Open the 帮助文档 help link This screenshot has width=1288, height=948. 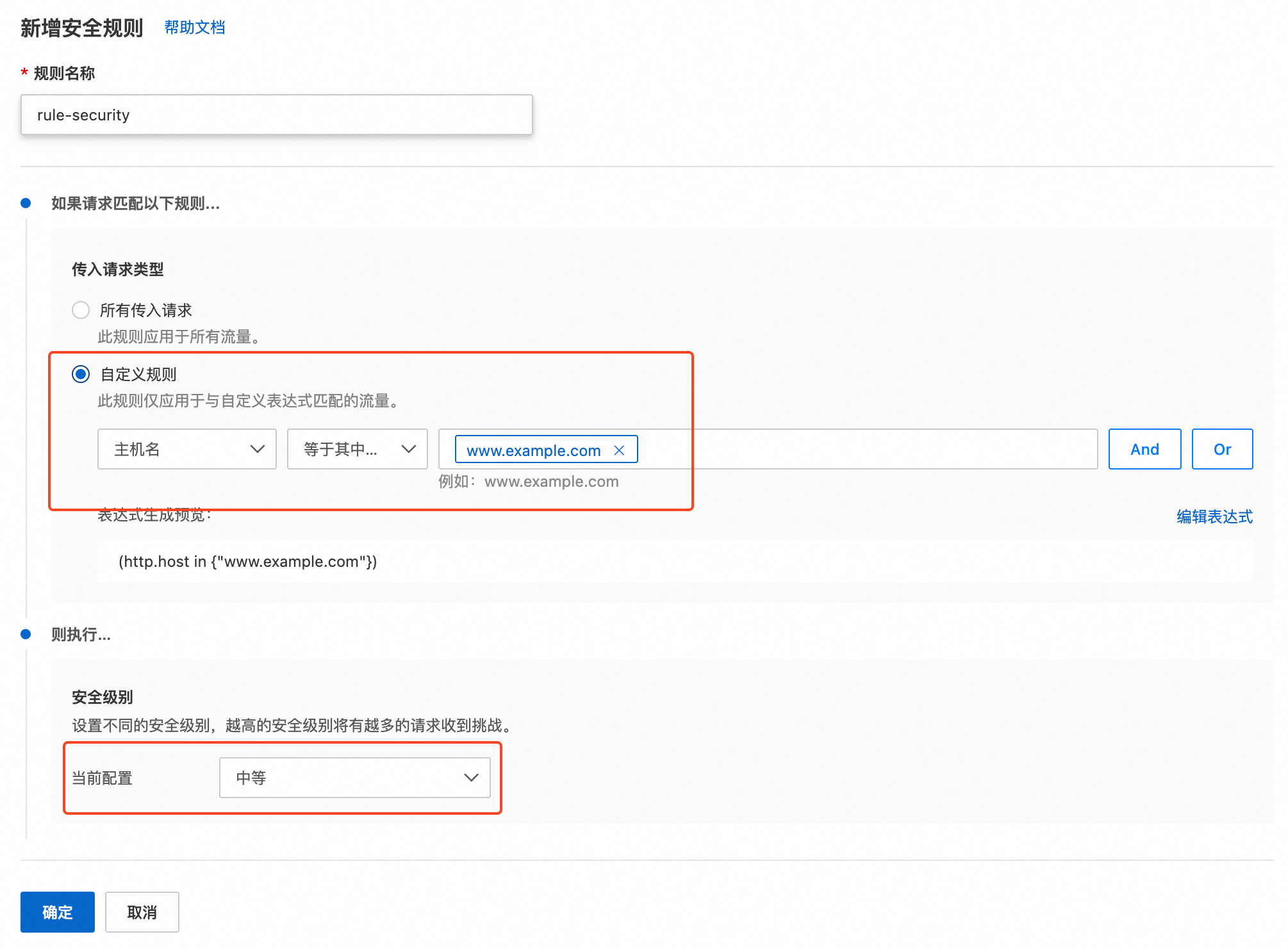[195, 28]
